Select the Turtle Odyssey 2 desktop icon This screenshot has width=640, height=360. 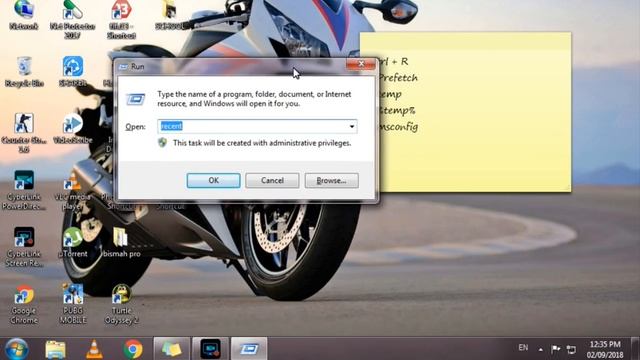(121, 304)
